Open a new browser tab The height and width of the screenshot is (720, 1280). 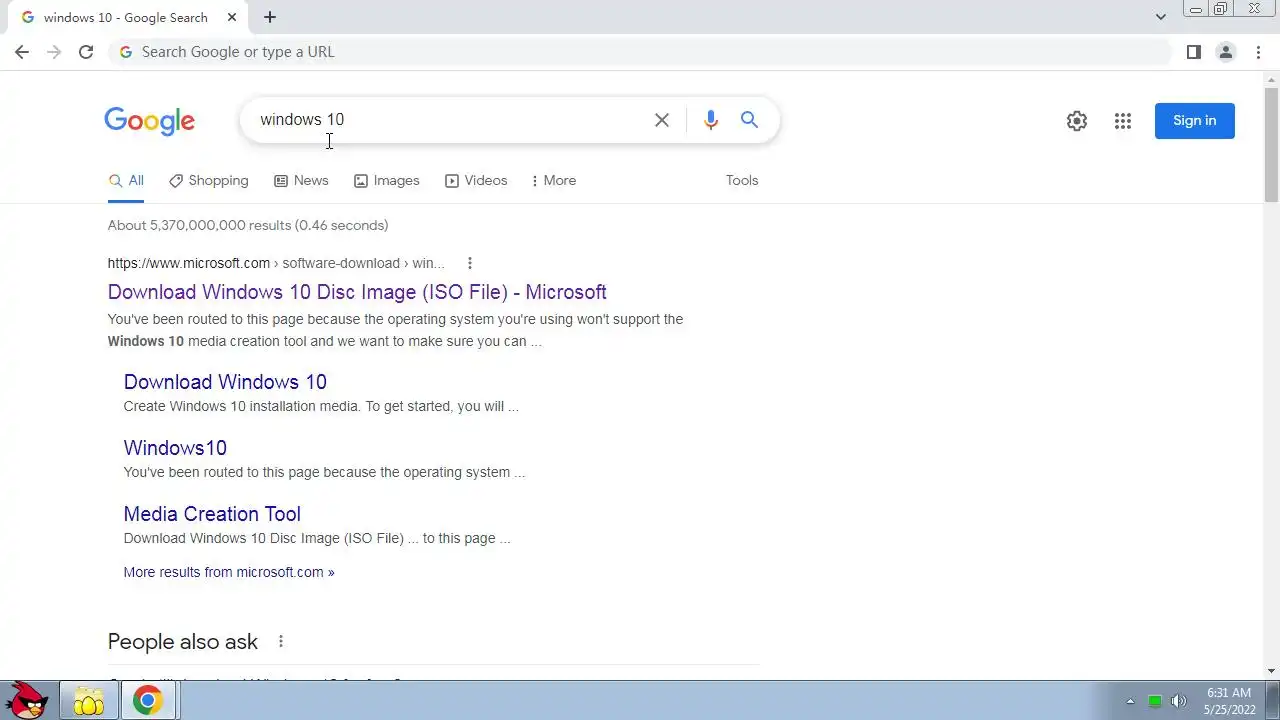click(270, 17)
